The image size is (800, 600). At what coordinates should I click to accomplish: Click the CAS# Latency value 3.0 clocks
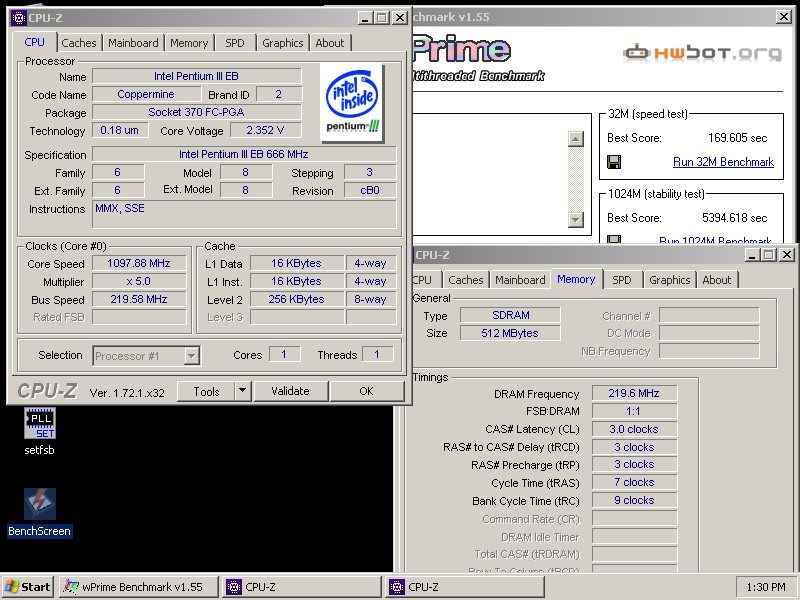[634, 429]
